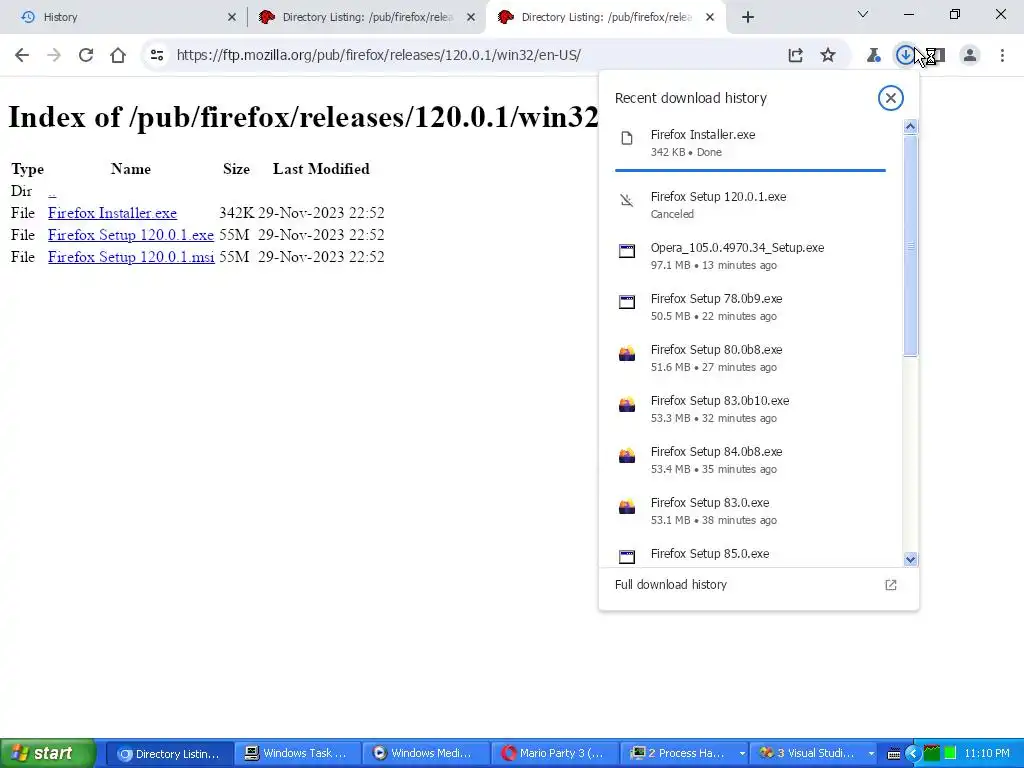
Task: Click the forward navigation arrow
Action: coord(54,55)
